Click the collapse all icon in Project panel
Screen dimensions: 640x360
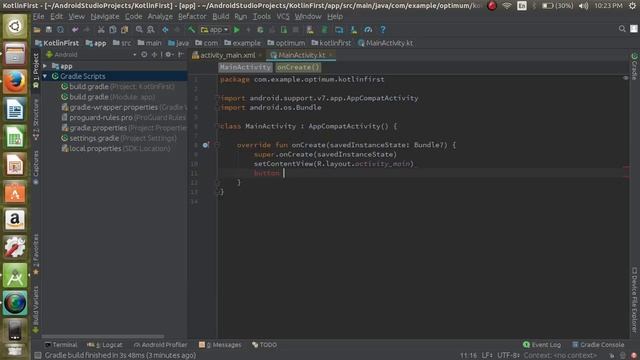point(154,54)
